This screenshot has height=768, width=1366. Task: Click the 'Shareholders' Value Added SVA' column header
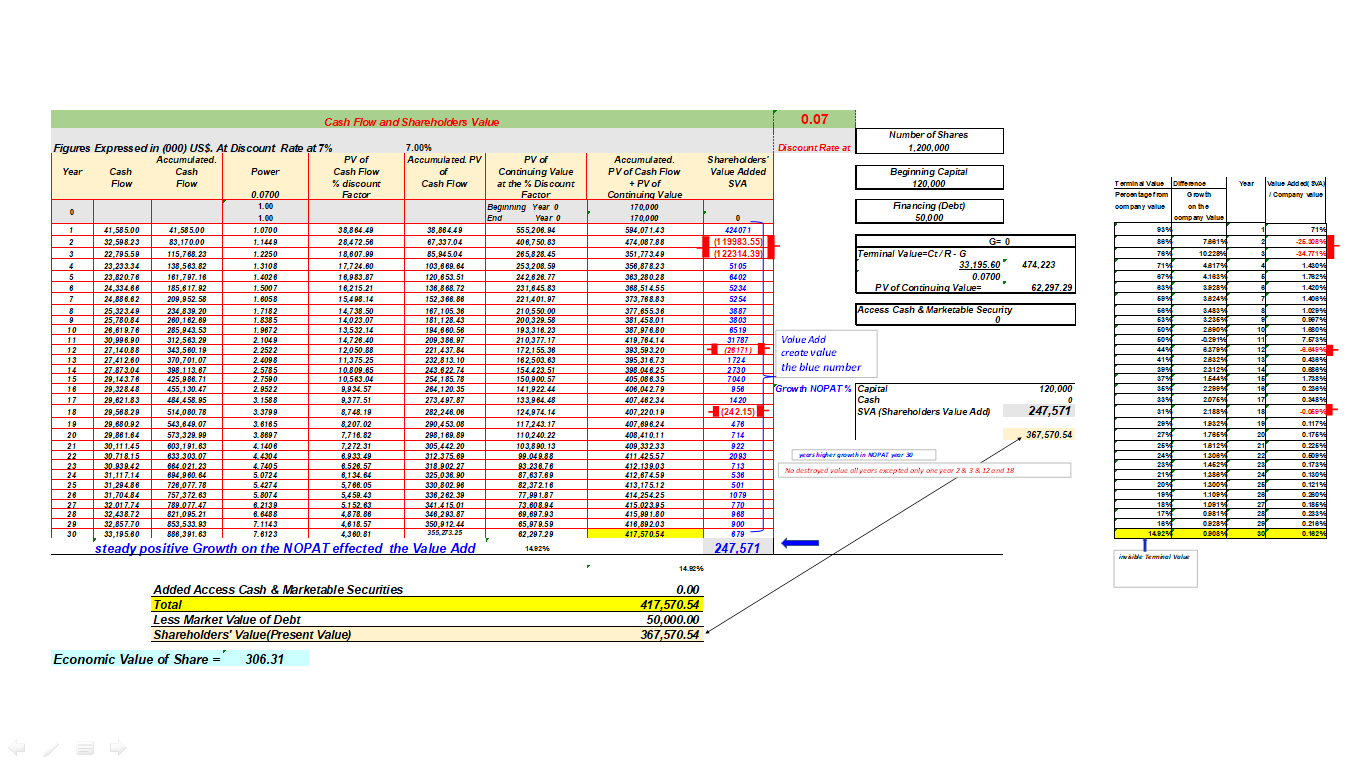pyautogui.click(x=737, y=171)
